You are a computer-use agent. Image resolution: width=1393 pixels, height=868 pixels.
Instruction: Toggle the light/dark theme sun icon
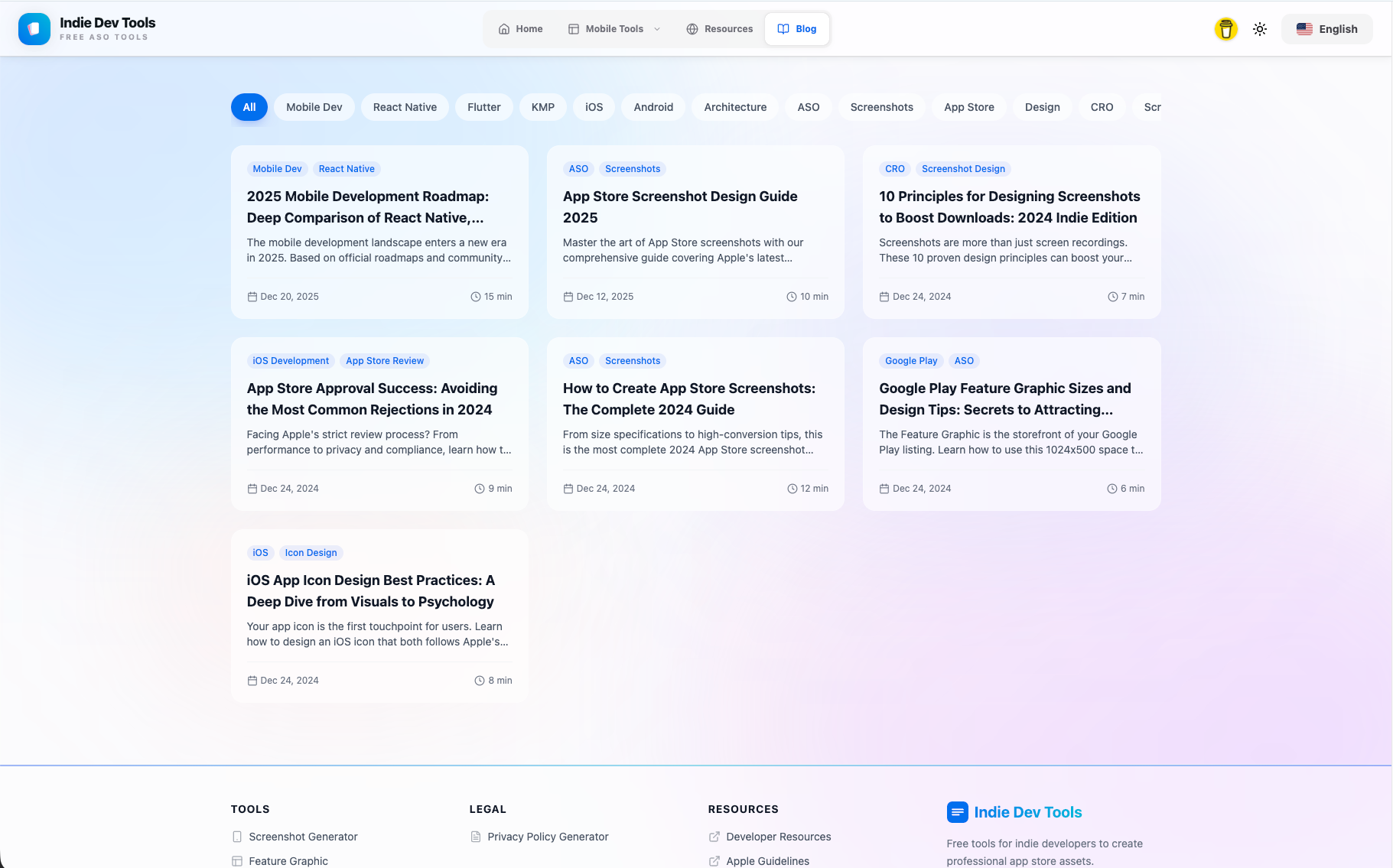tap(1259, 28)
